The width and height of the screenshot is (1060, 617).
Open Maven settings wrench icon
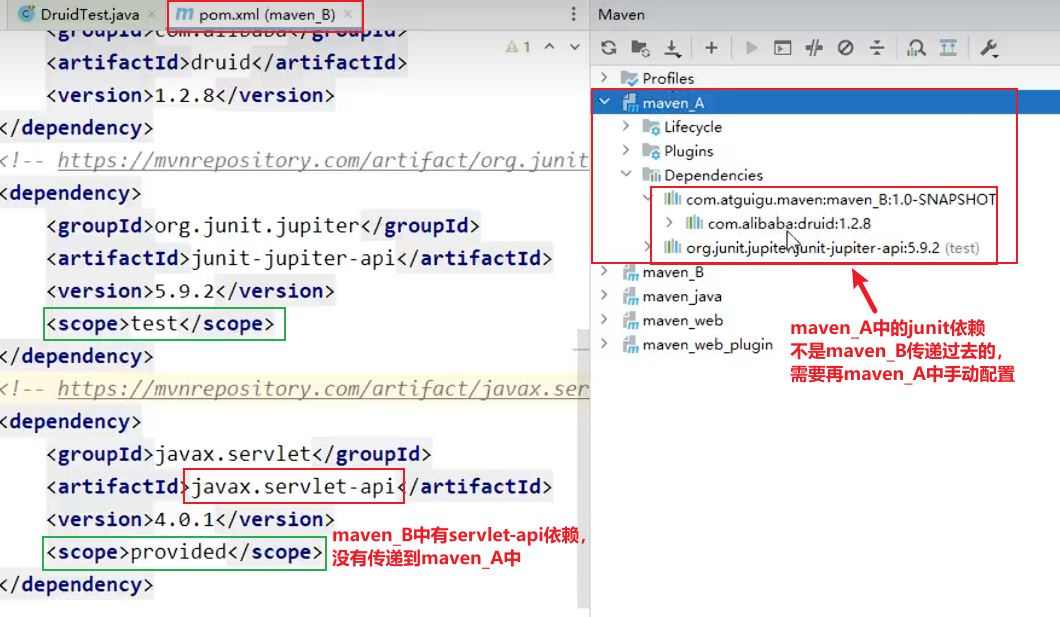pyautogui.click(x=988, y=48)
